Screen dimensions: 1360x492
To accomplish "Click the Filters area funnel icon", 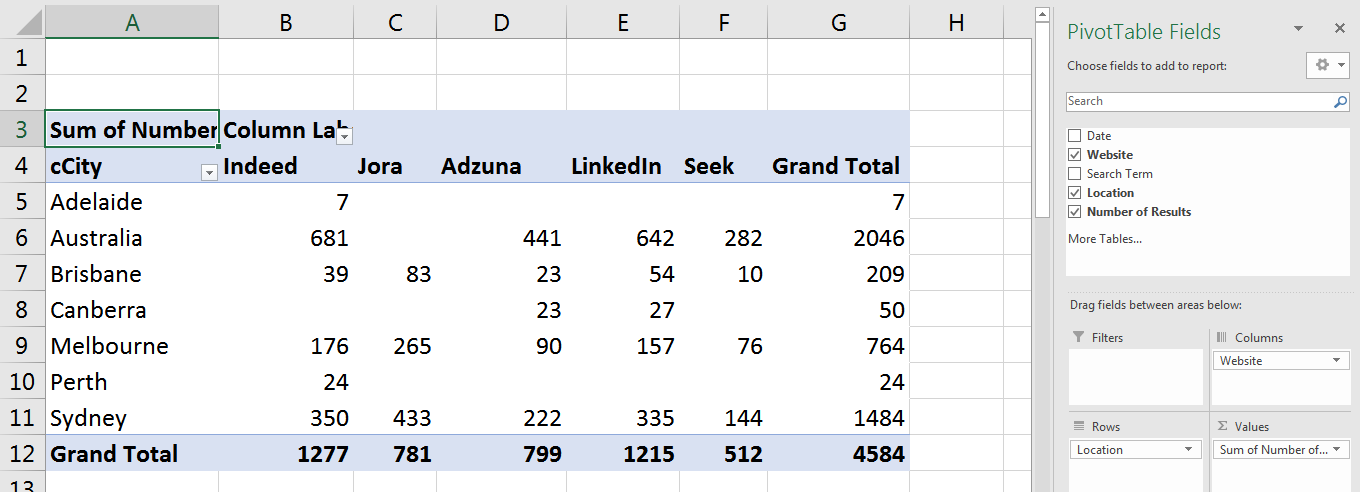I will point(1077,338).
